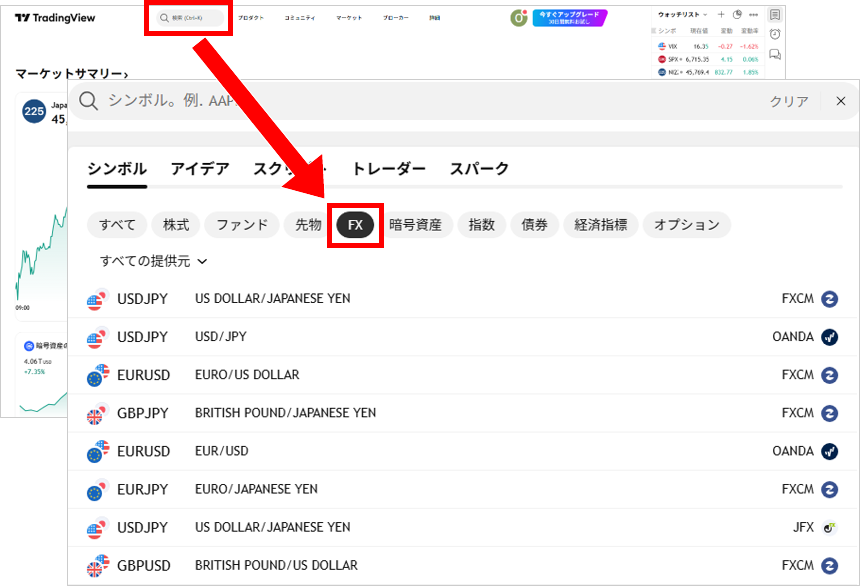
Task: Select the FX filter chip
Action: (x=355, y=224)
